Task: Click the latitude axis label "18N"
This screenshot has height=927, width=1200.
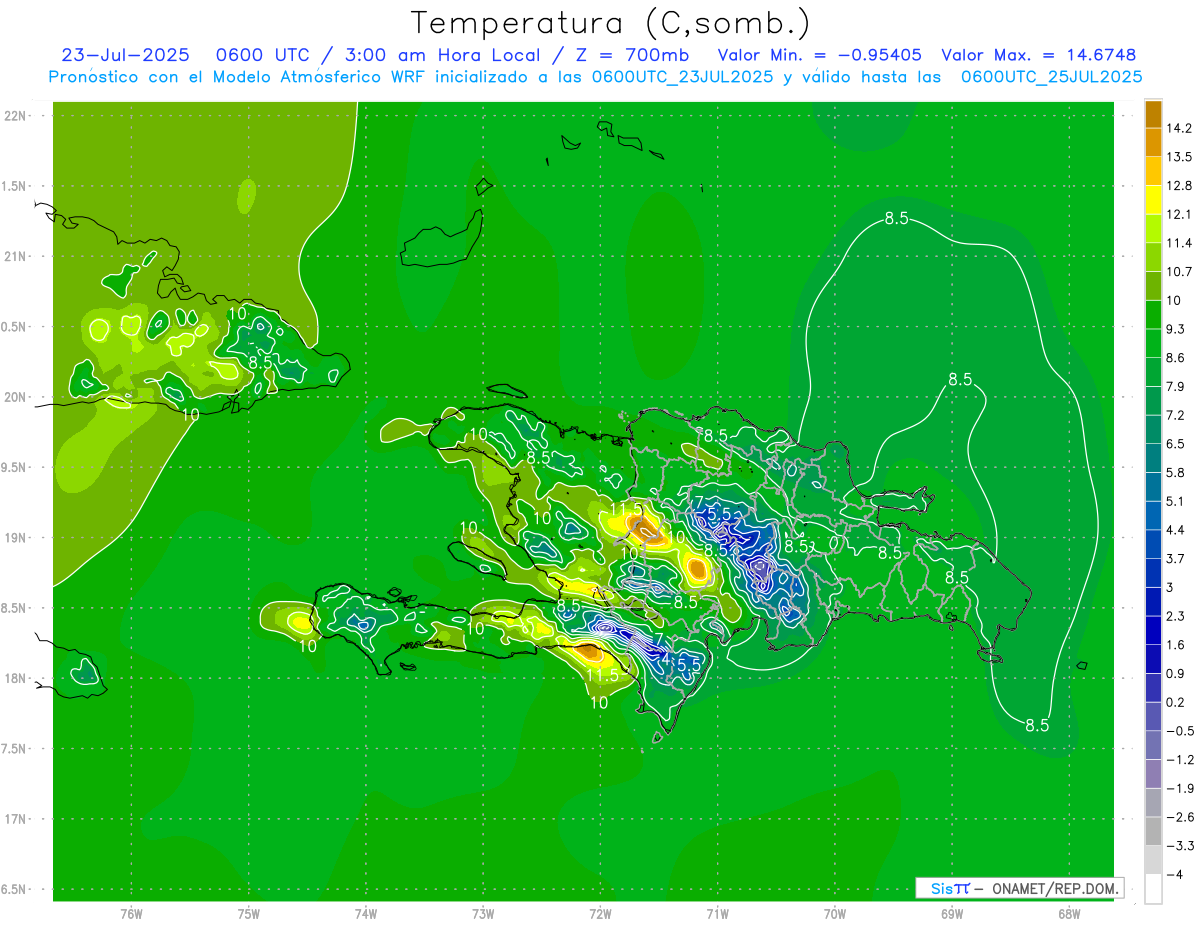Action: 16,679
